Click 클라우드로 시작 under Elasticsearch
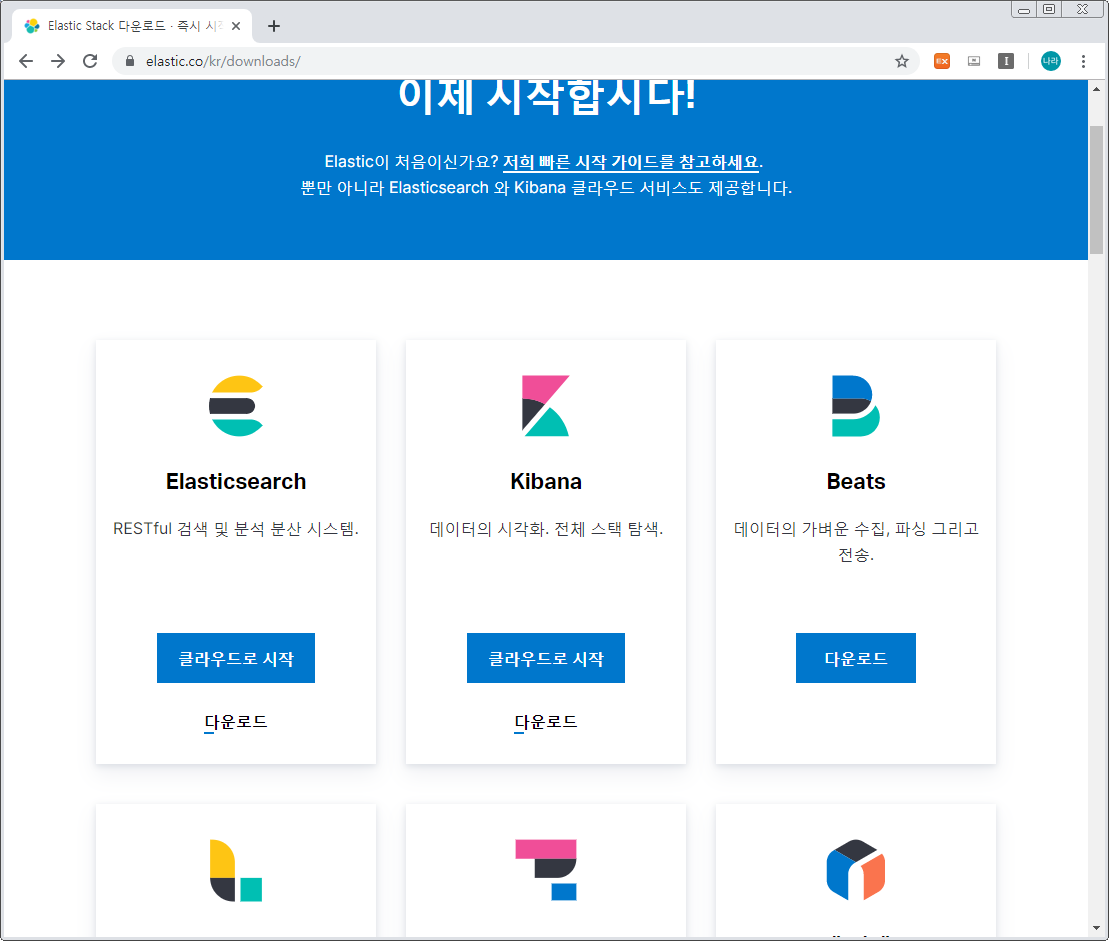This screenshot has height=941, width=1109. [236, 658]
